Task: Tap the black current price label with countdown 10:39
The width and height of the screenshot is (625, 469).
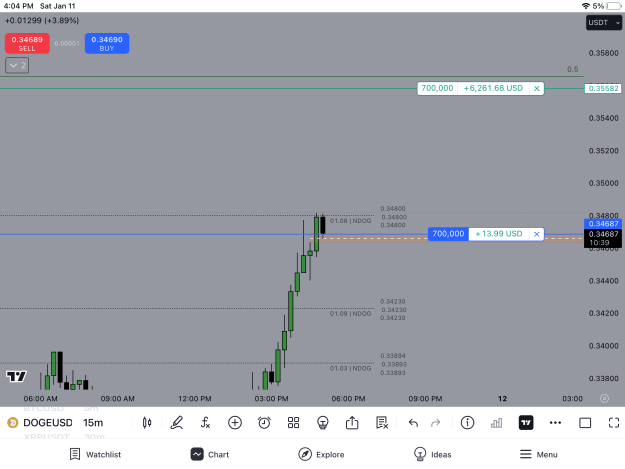Action: click(603, 238)
